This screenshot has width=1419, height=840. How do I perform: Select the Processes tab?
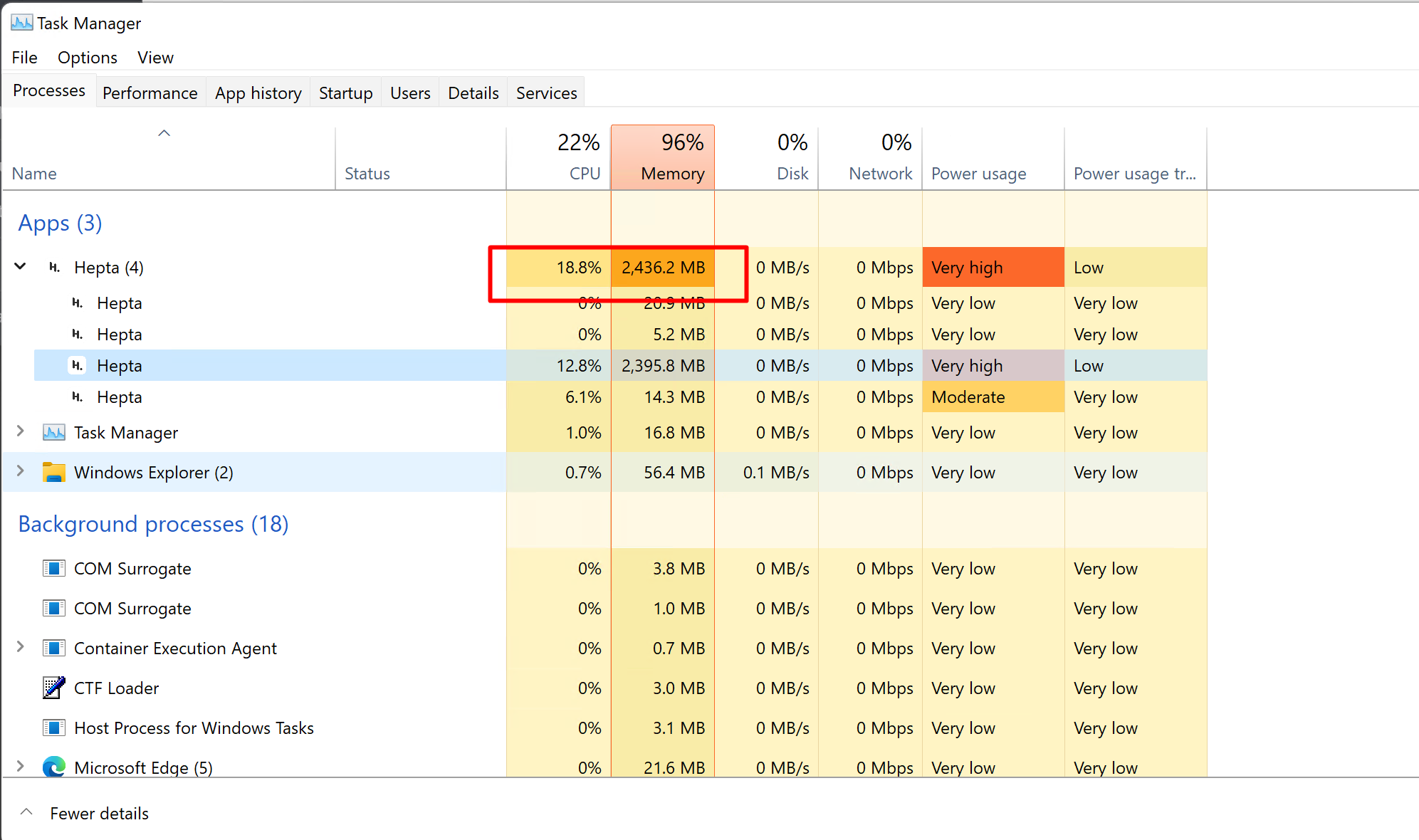pos(49,90)
